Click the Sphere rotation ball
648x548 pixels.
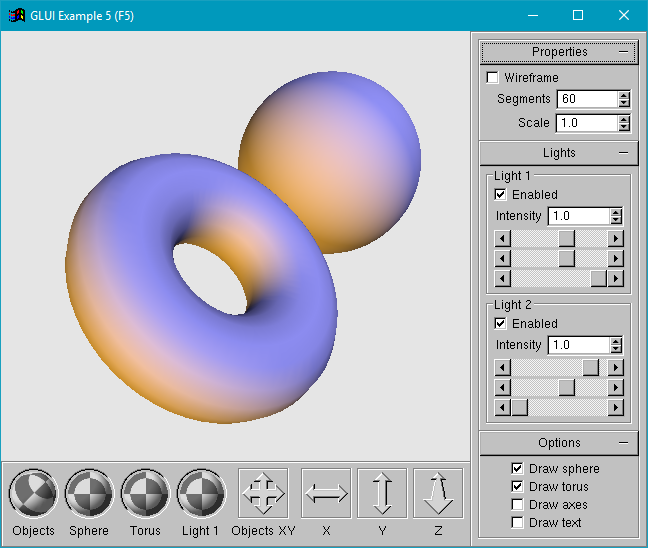[89, 493]
